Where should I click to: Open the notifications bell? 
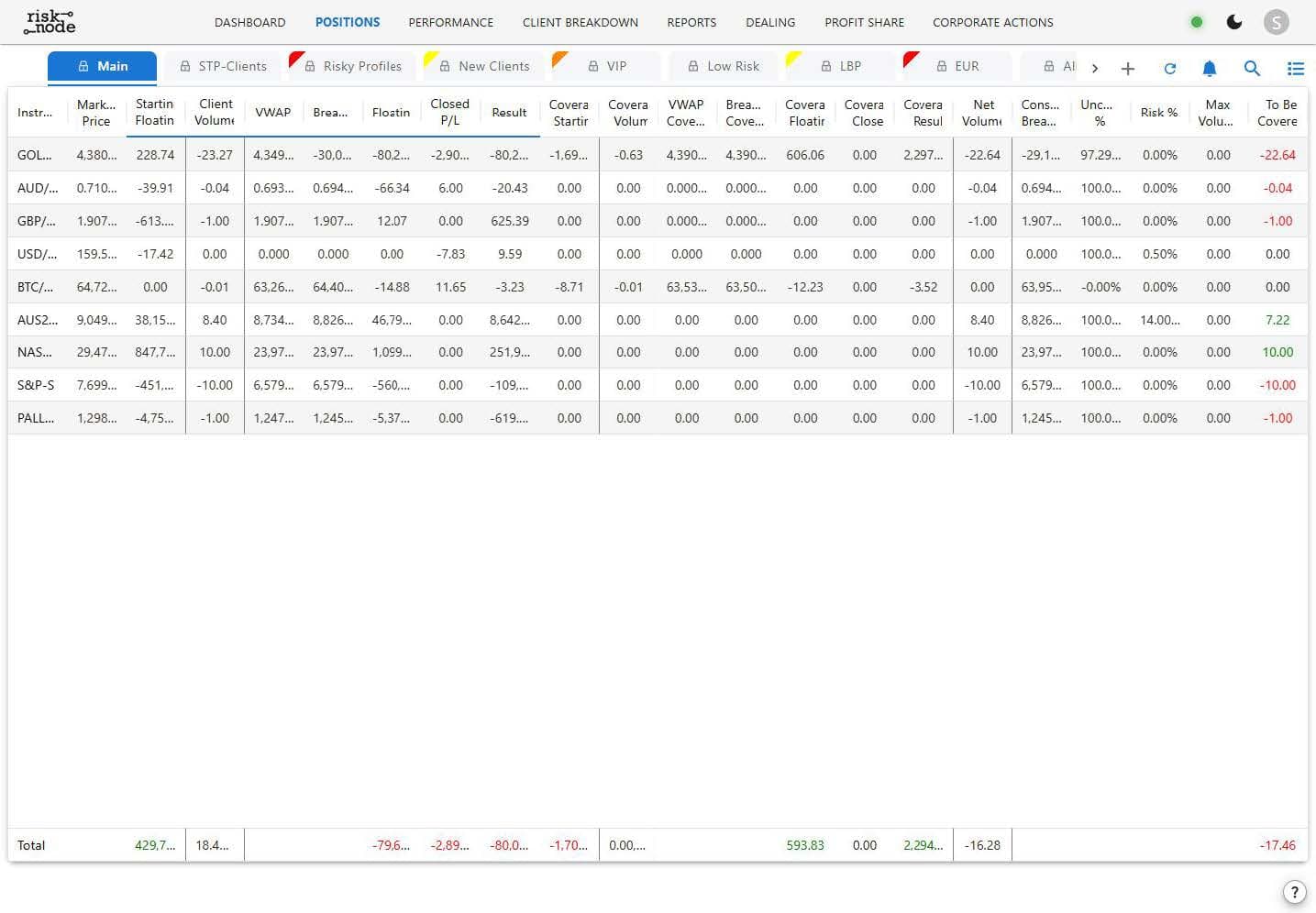[x=1210, y=68]
